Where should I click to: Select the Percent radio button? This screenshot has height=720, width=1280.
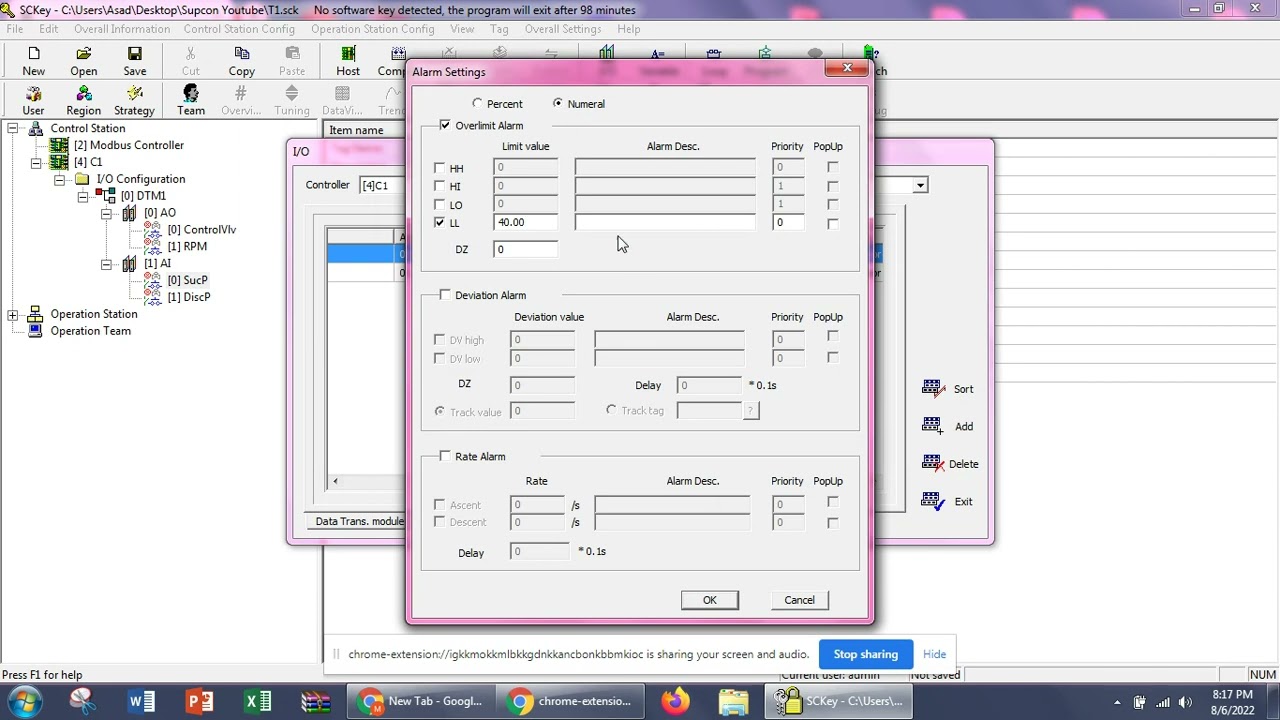coord(477,104)
